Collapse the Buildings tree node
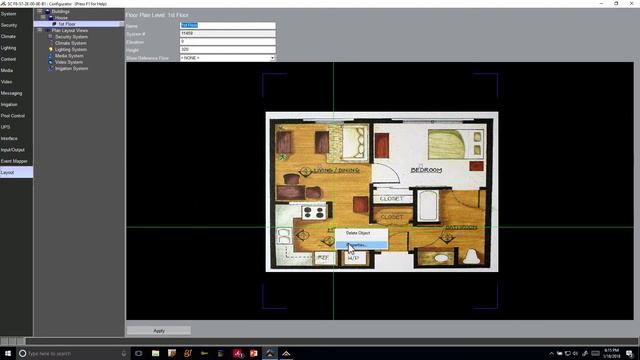 coord(40,11)
